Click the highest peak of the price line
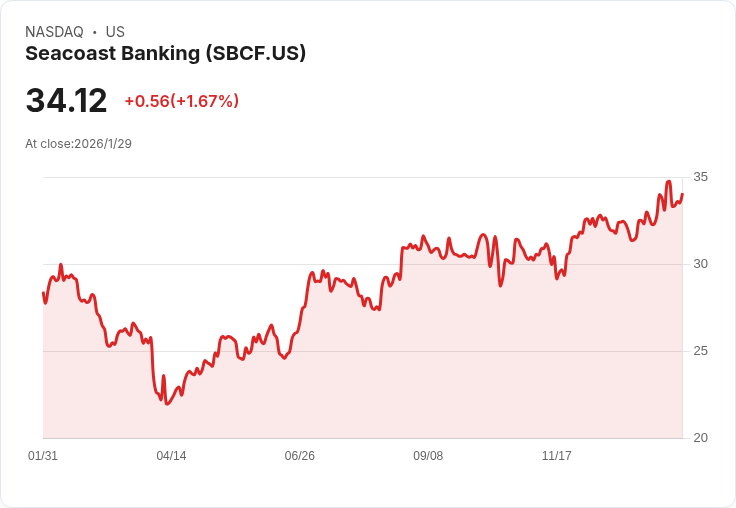The width and height of the screenshot is (736, 508). tap(668, 182)
